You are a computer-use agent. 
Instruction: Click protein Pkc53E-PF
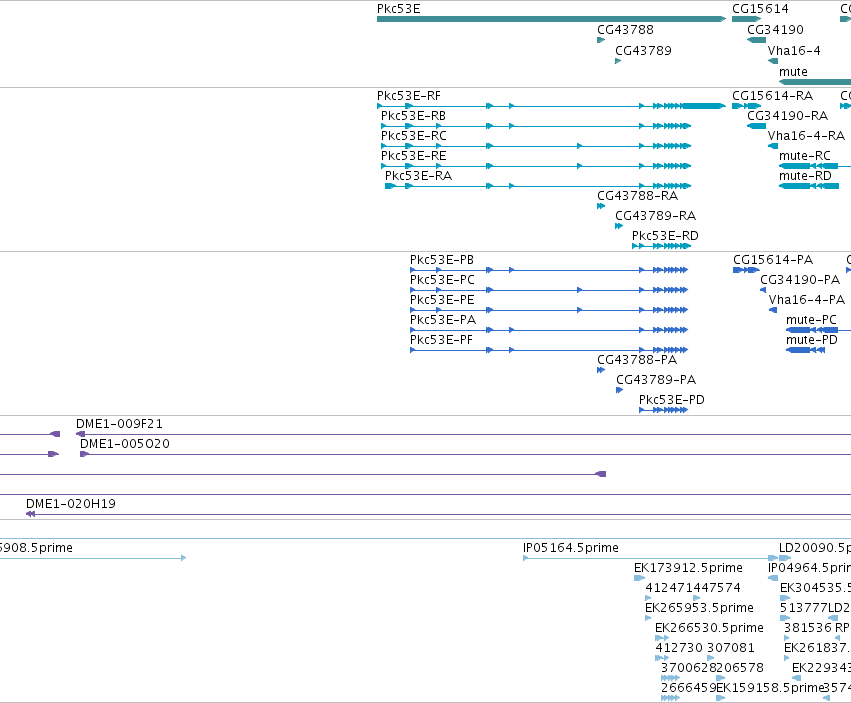(x=441, y=340)
